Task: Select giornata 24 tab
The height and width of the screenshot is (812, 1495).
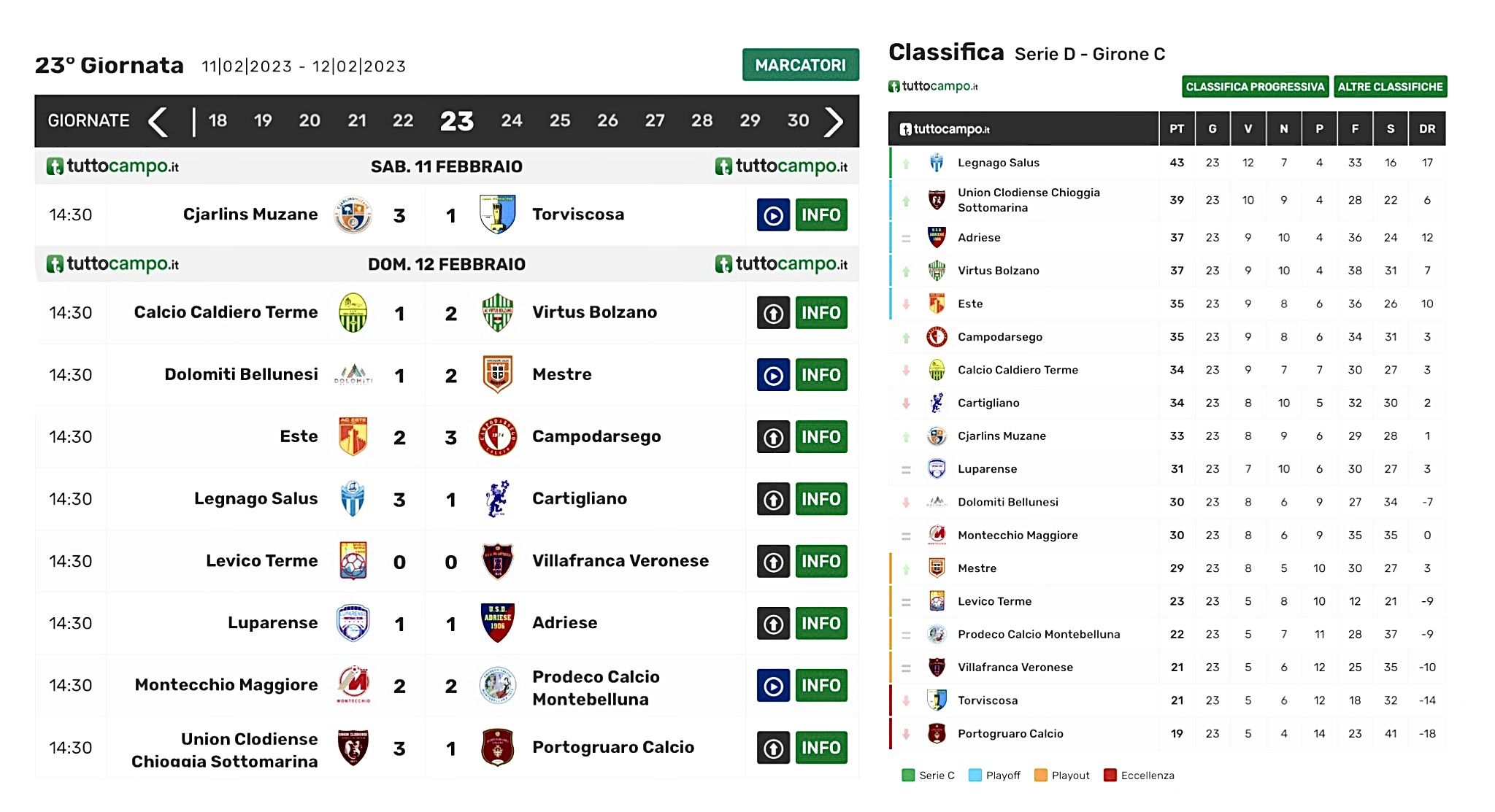Action: coord(512,120)
